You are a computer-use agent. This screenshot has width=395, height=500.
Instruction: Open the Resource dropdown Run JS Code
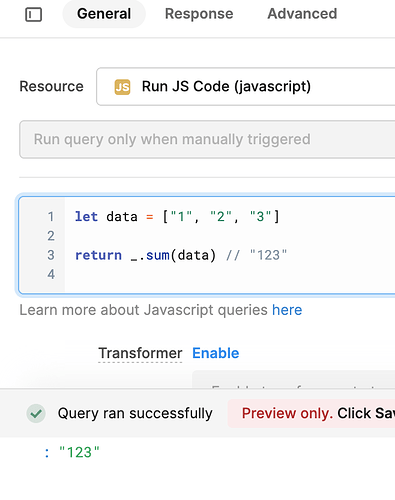point(246,87)
